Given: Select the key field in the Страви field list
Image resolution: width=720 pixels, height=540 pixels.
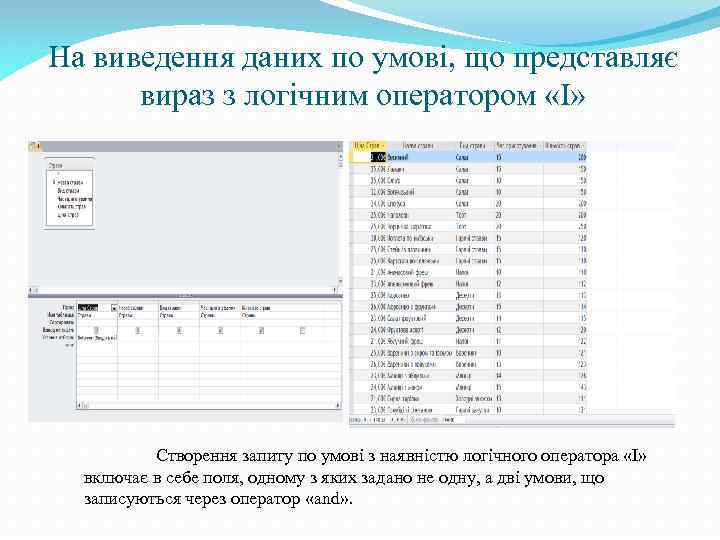Looking at the screenshot, I should click(69, 182).
